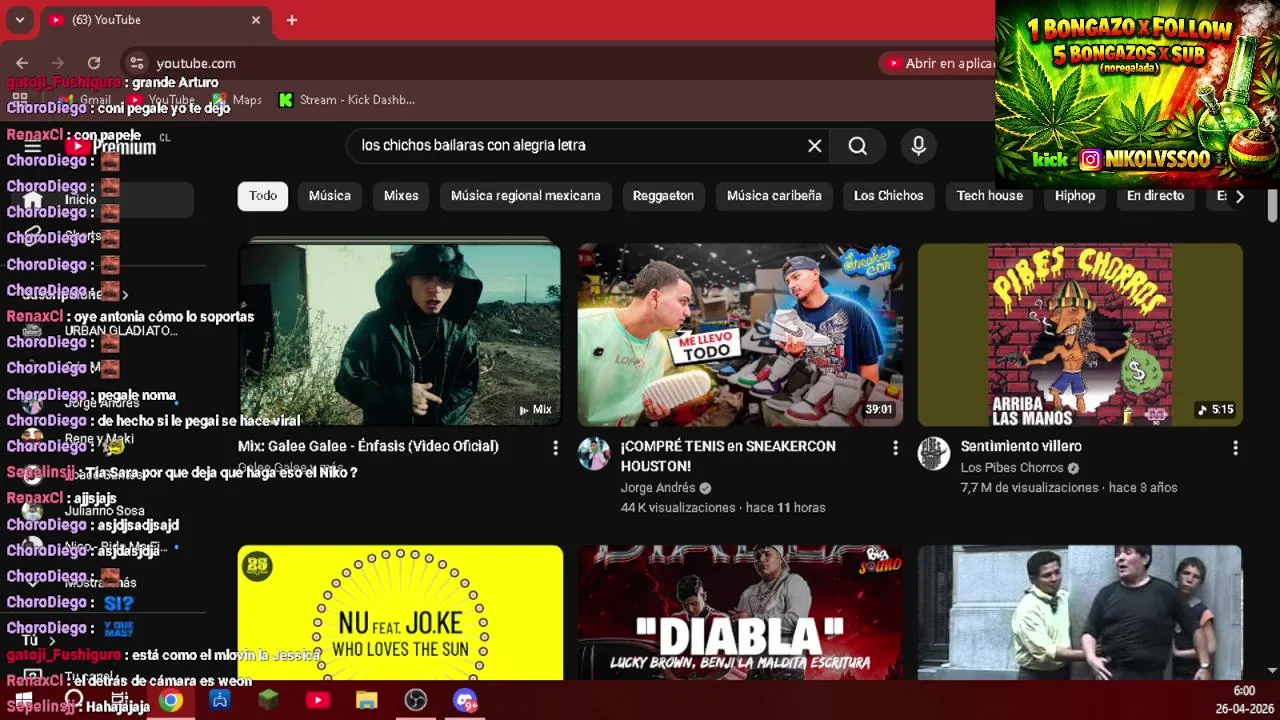This screenshot has height=720, width=1280.
Task: Open the Mix: Galee Galee - Énfasis title
Action: coord(368,447)
